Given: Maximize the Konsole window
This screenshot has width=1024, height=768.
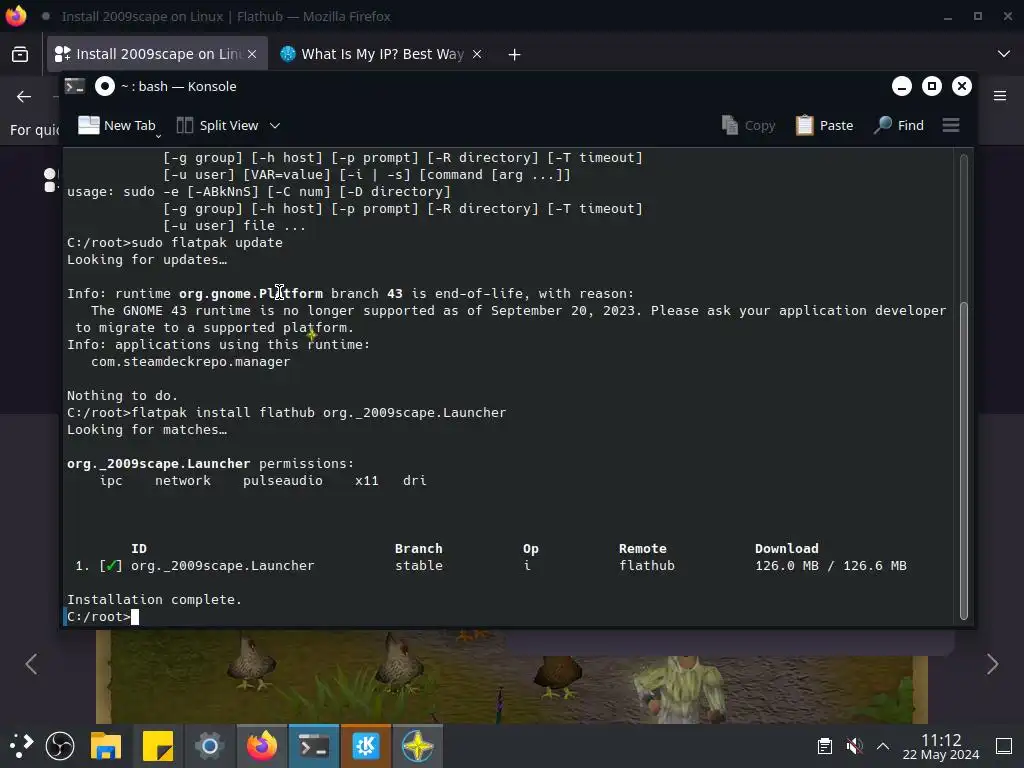Looking at the screenshot, I should [932, 86].
